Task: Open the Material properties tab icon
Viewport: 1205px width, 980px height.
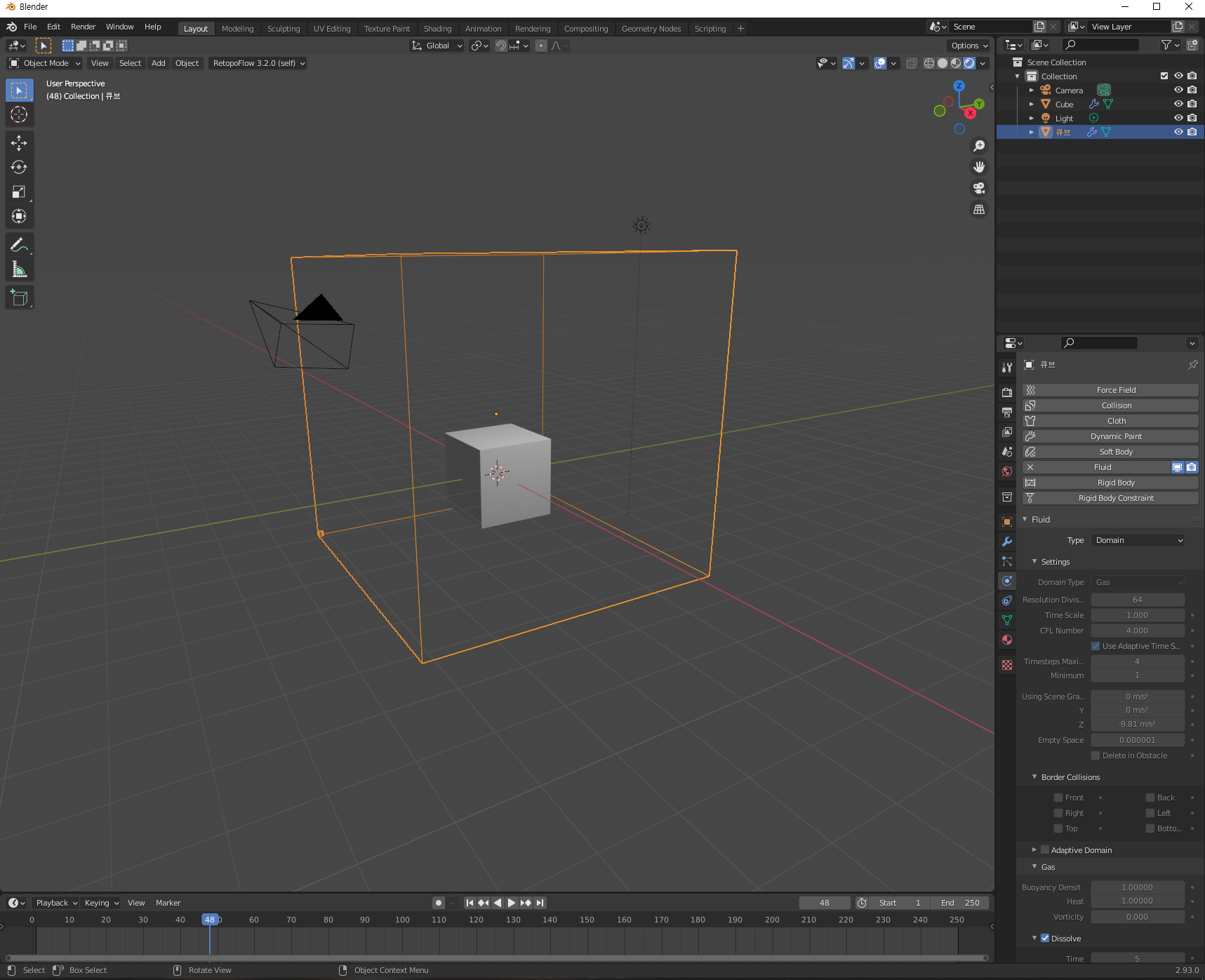Action: click(1007, 640)
